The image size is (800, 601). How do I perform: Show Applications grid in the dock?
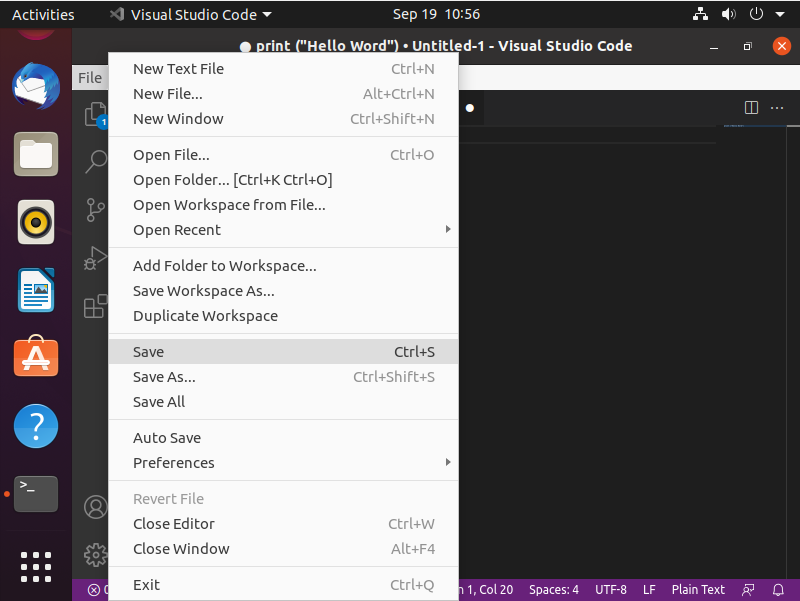[36, 567]
